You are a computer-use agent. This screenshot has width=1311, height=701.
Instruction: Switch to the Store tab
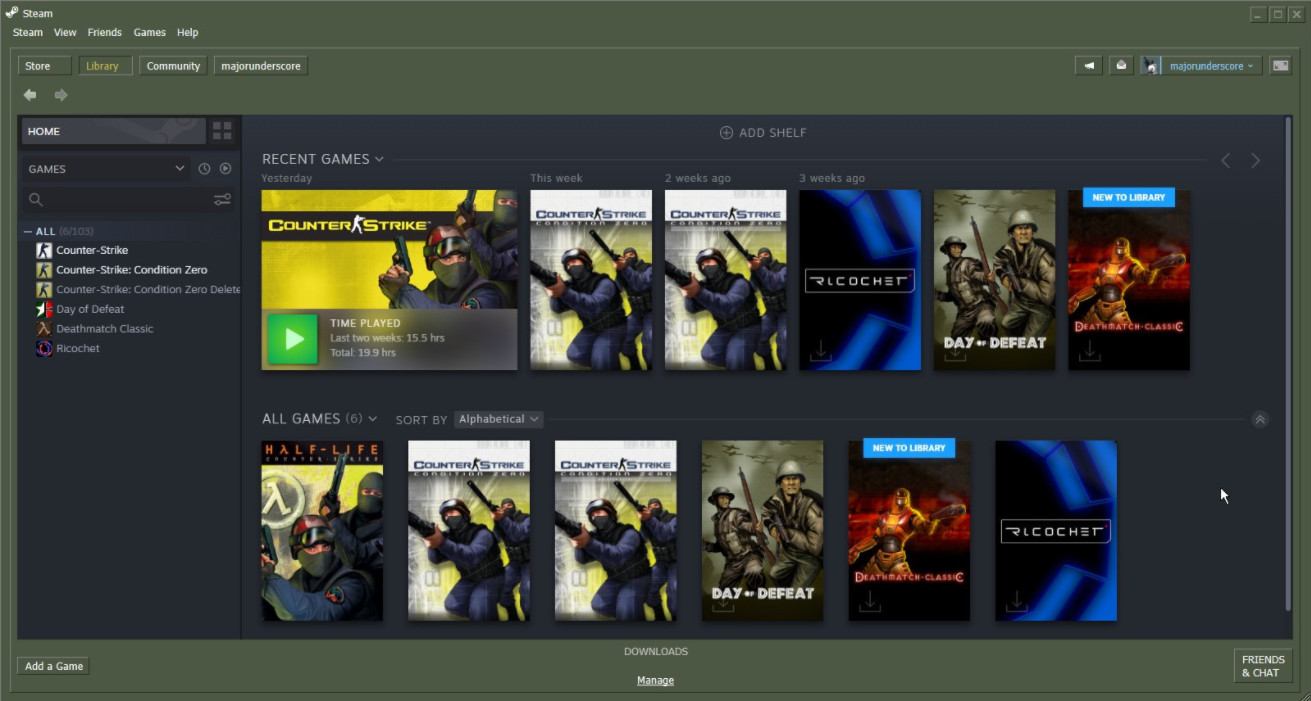(x=45, y=66)
